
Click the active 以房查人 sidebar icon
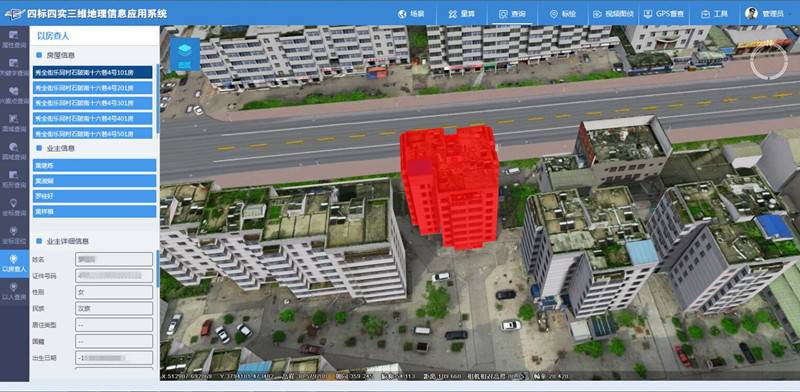coord(14,263)
